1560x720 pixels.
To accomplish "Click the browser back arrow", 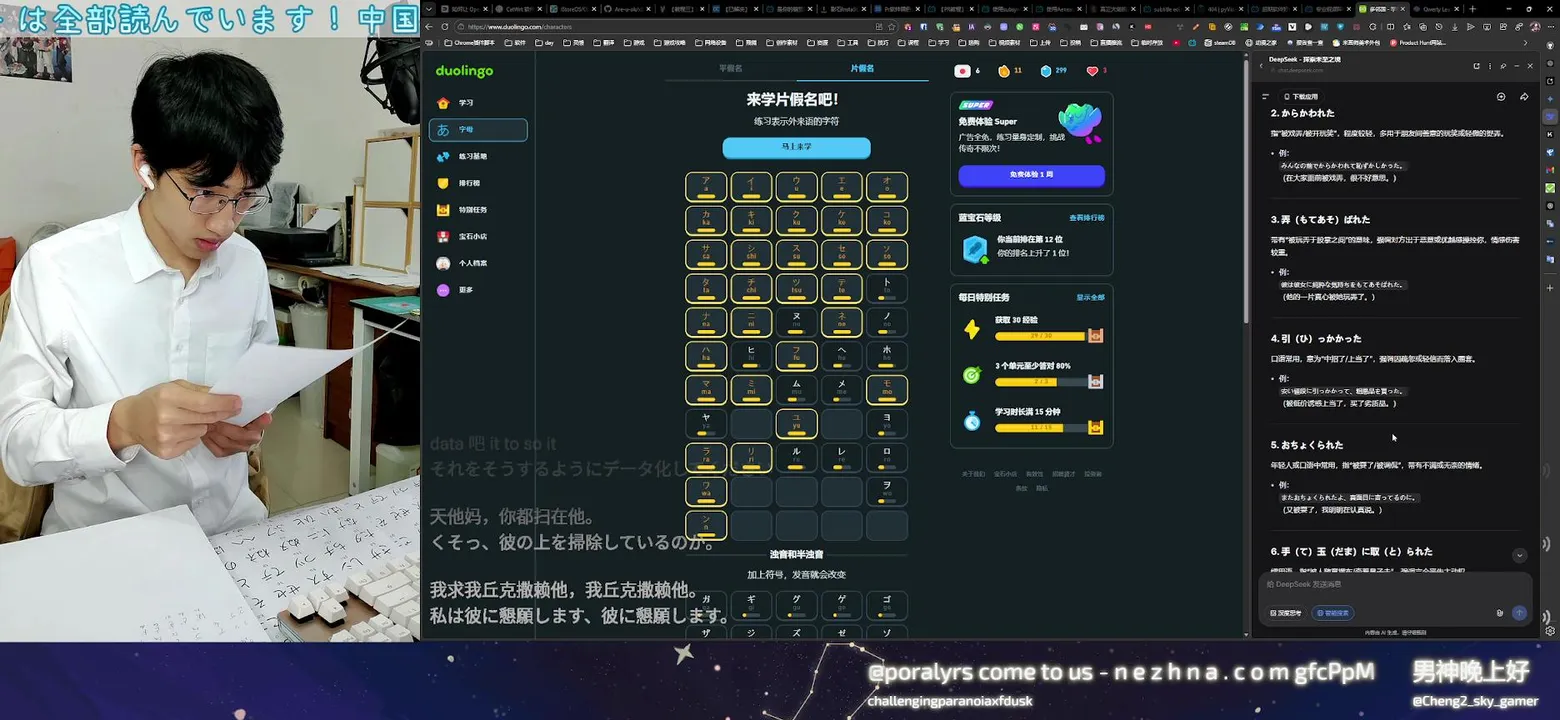I will pos(430,26).
